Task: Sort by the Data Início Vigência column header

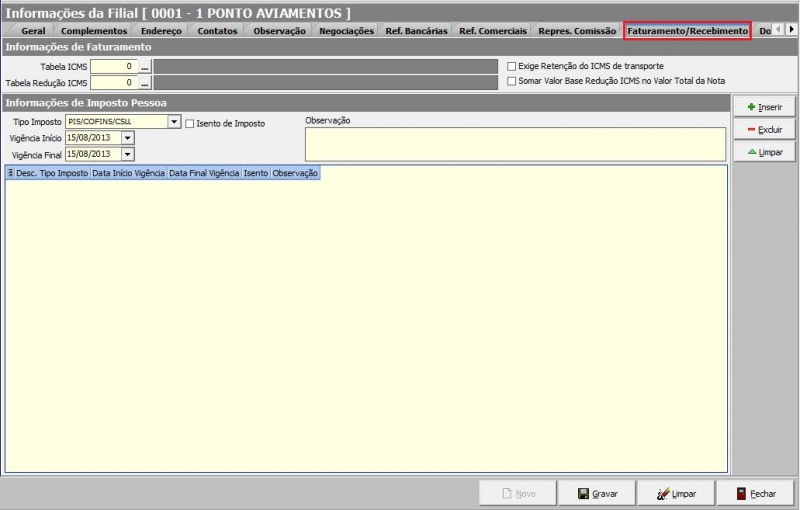Action: tap(128, 173)
